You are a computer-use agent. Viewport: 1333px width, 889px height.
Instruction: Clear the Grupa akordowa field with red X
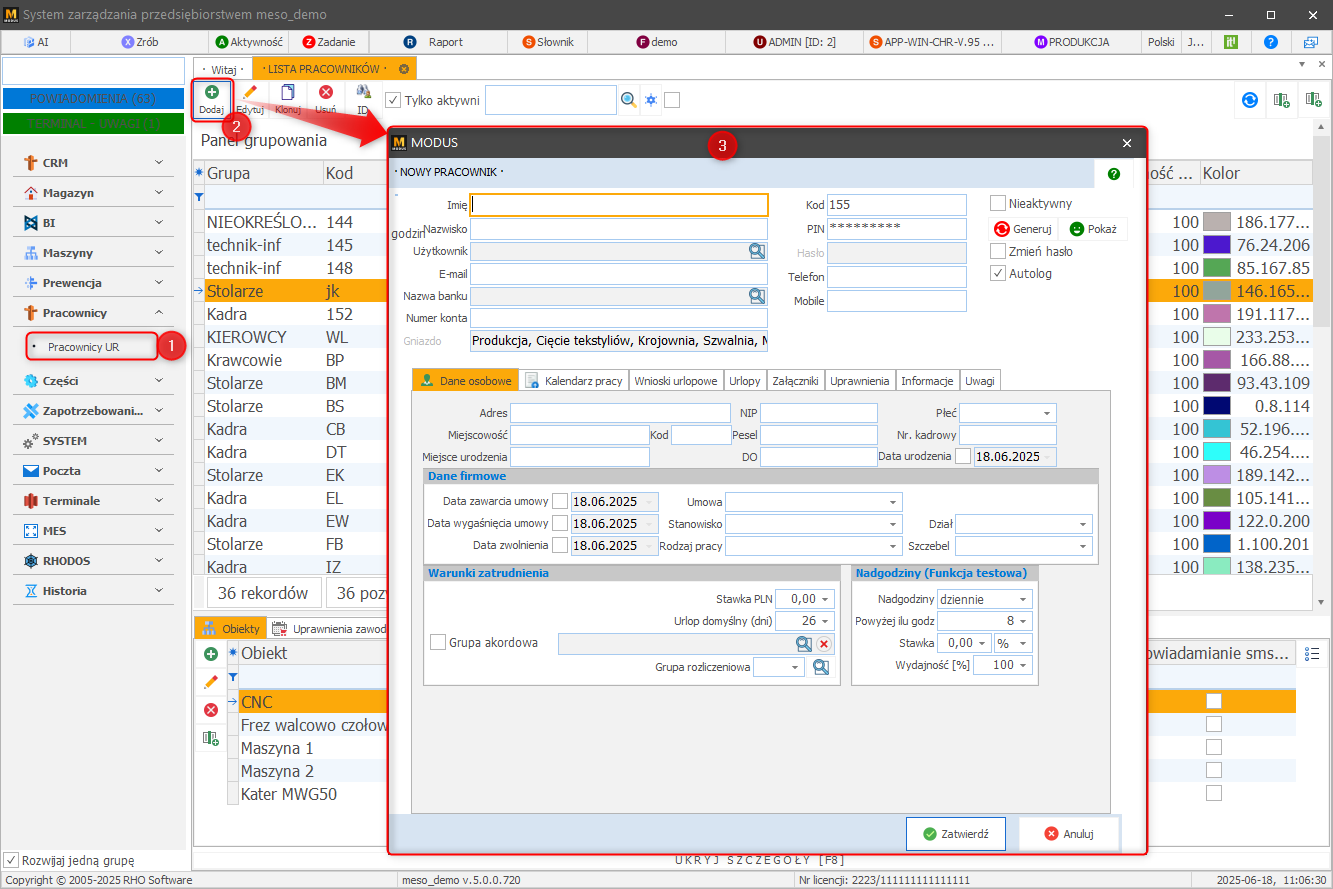[x=823, y=643]
